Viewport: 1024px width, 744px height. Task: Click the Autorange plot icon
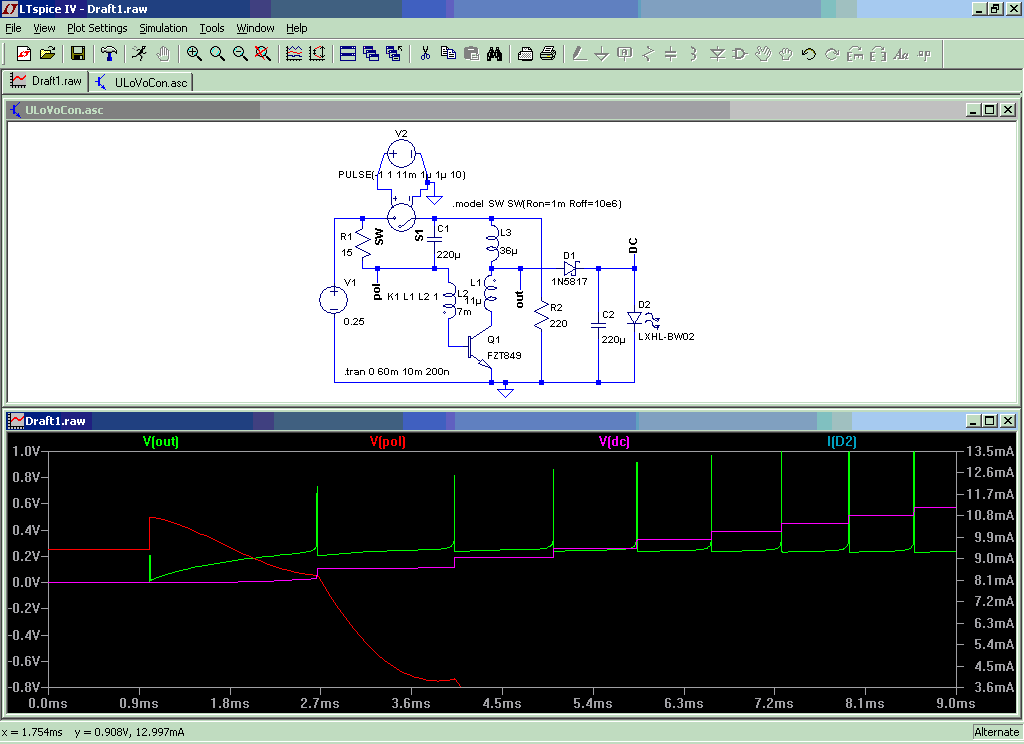[x=294, y=54]
